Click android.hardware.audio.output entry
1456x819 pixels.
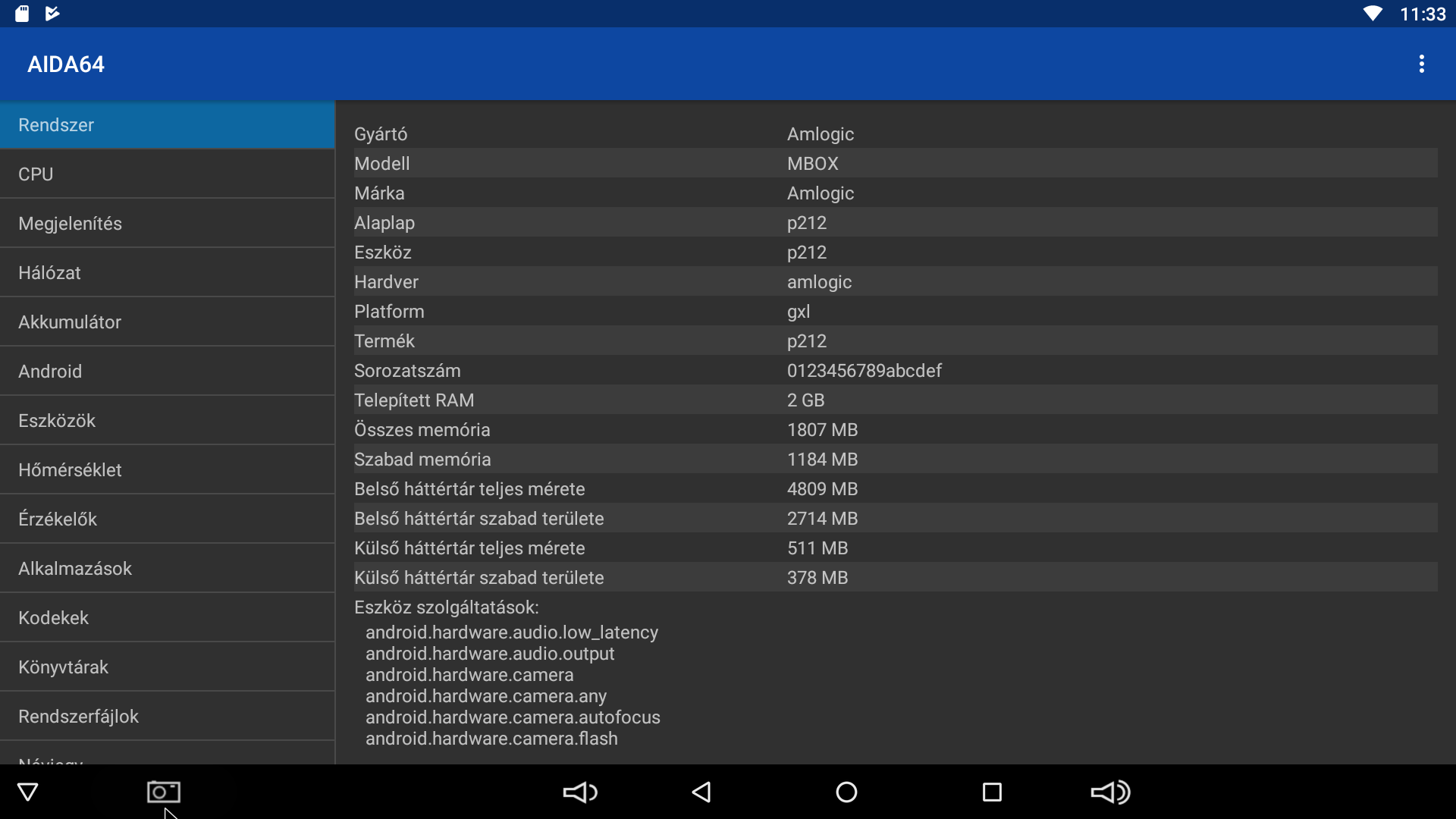490,654
